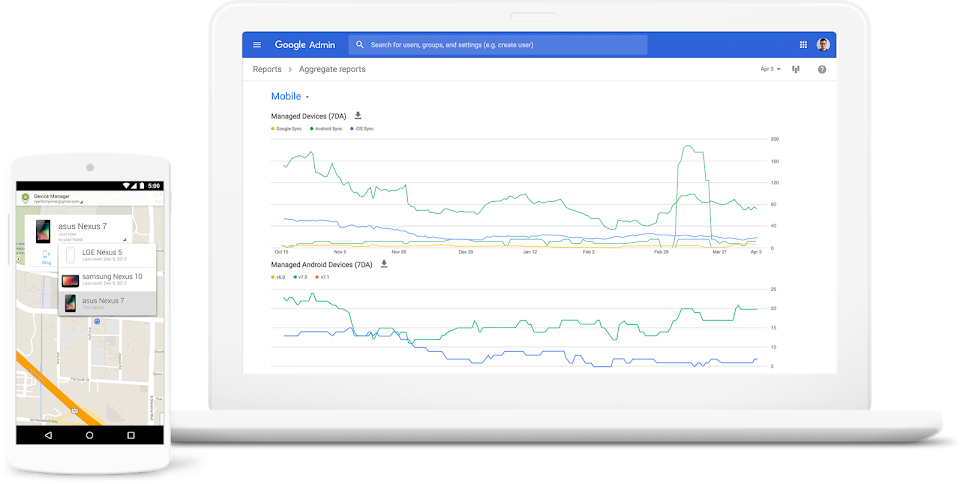Viewport: 960px width, 484px height.
Task: Open the Apr 3 date dropdown
Action: (x=770, y=69)
